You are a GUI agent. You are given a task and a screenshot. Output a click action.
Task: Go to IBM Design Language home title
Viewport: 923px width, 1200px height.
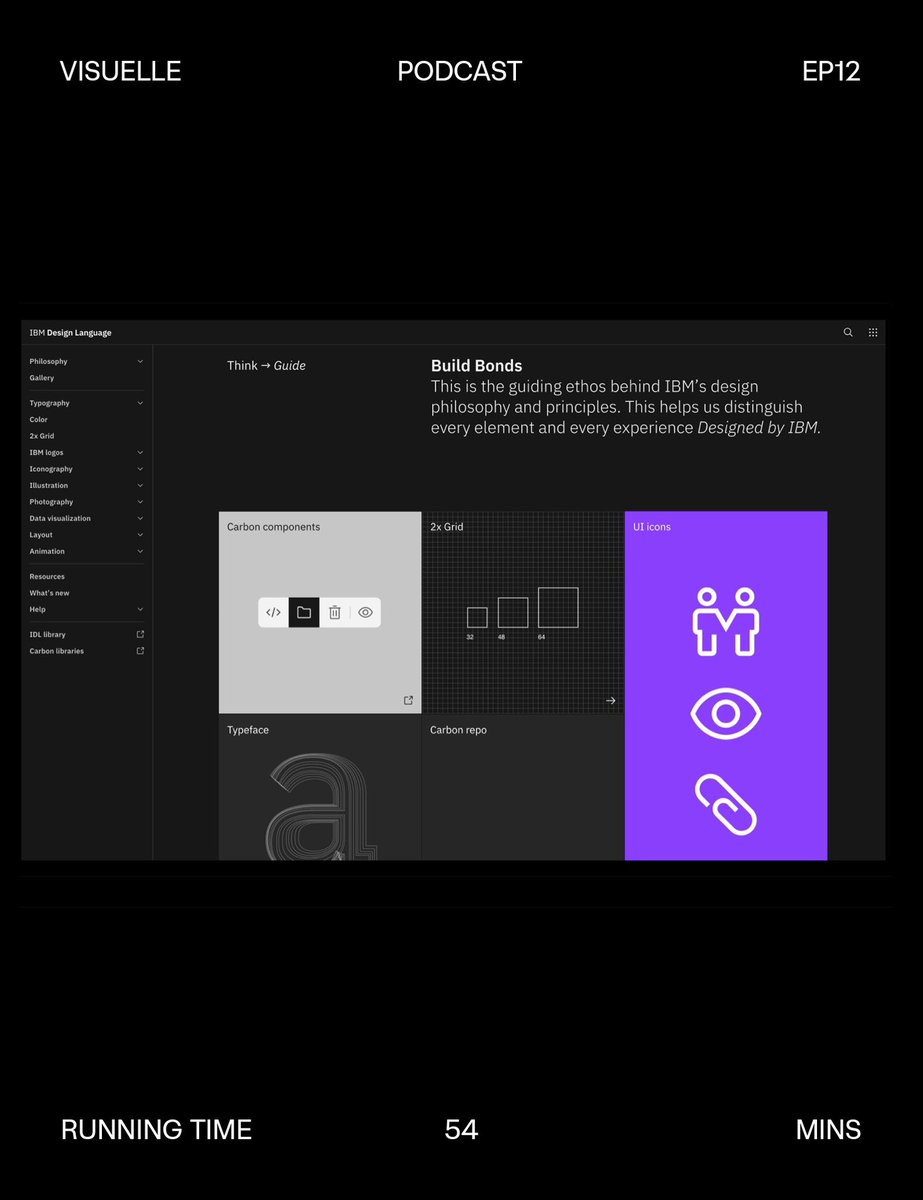[71, 332]
